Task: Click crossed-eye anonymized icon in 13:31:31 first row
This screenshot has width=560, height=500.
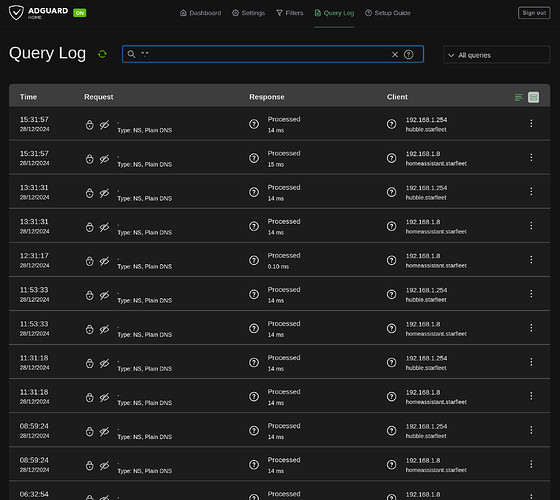Action: [104, 193]
